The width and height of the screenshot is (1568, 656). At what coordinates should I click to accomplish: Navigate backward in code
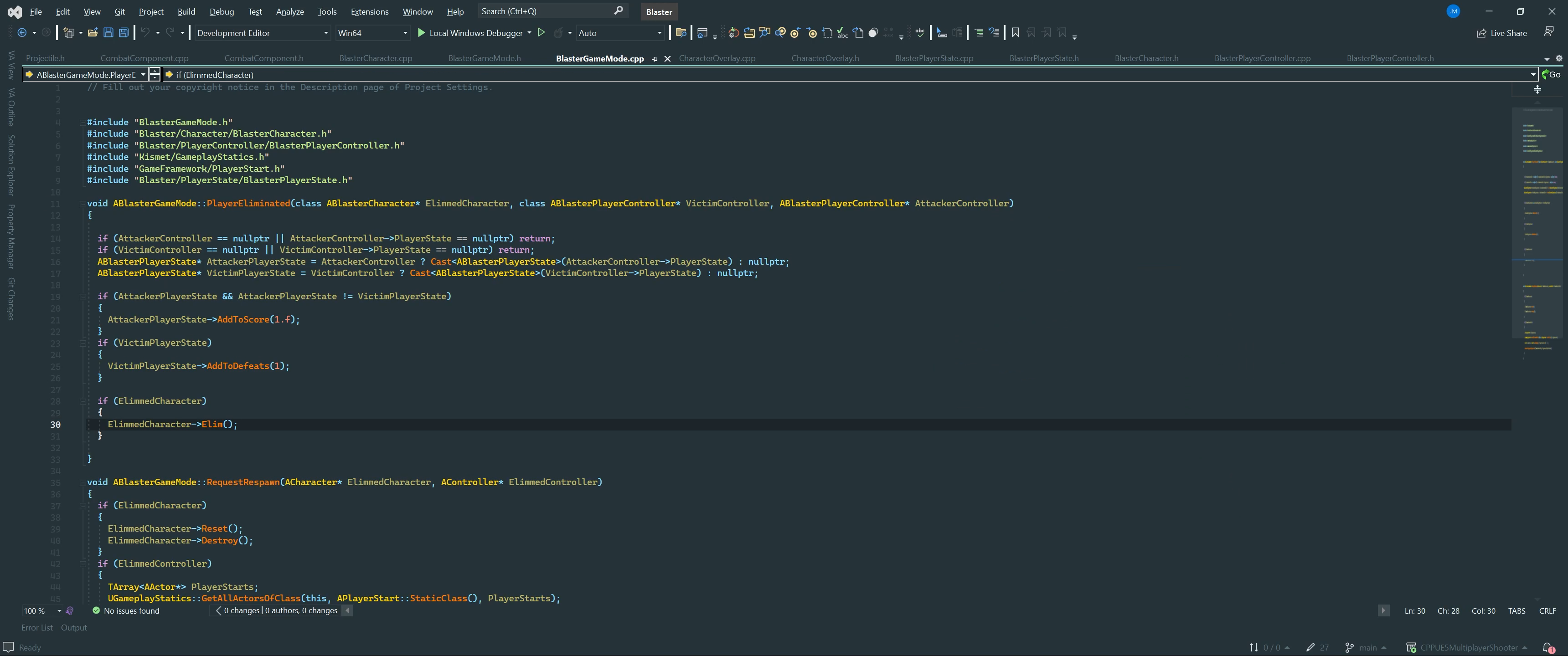[22, 33]
